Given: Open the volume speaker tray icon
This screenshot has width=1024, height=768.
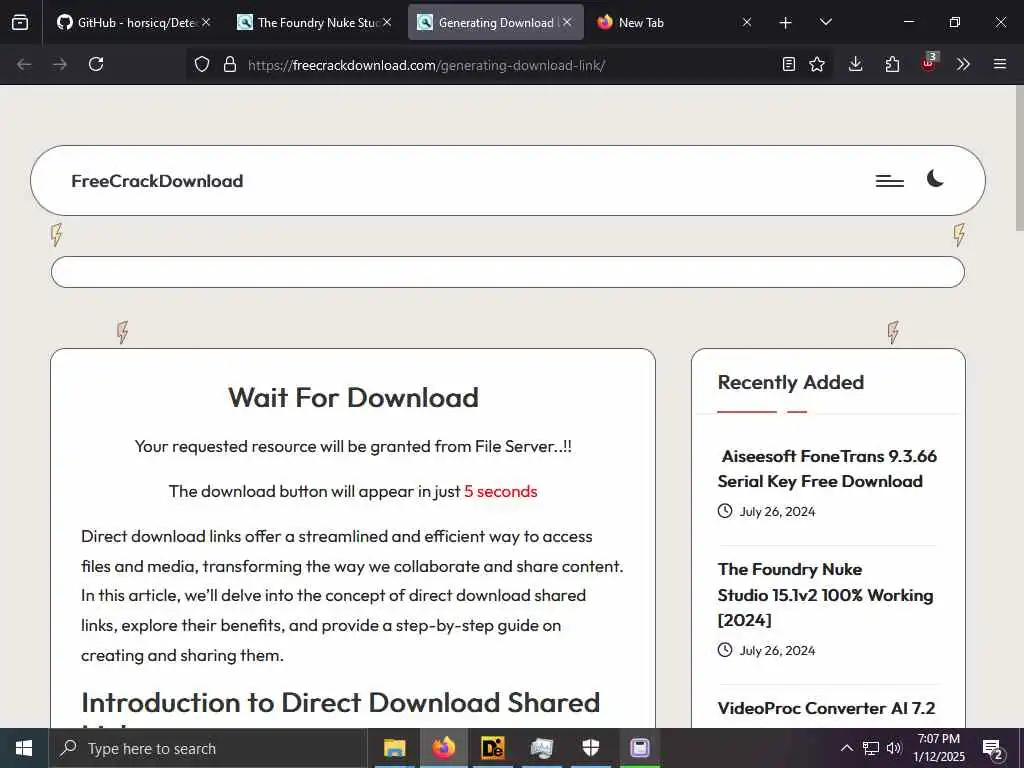Looking at the screenshot, I should (894, 748).
